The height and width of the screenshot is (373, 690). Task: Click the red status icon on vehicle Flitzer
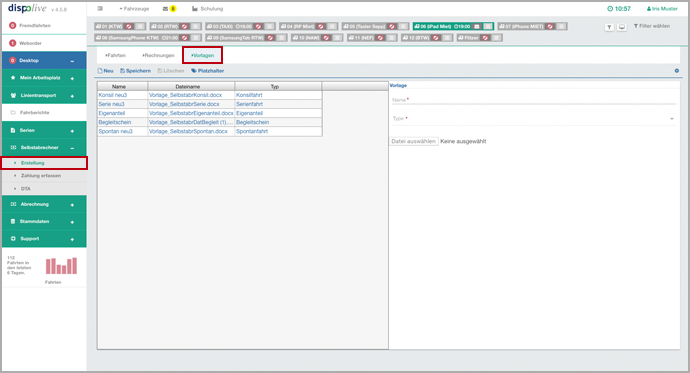485,38
